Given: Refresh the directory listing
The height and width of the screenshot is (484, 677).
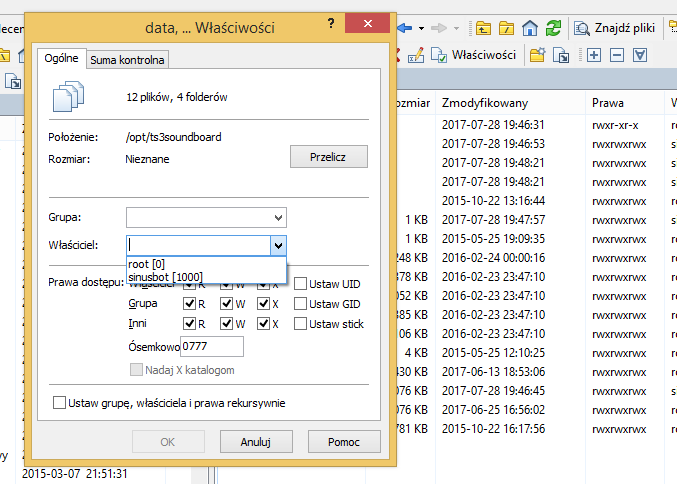Looking at the screenshot, I should pos(553,27).
